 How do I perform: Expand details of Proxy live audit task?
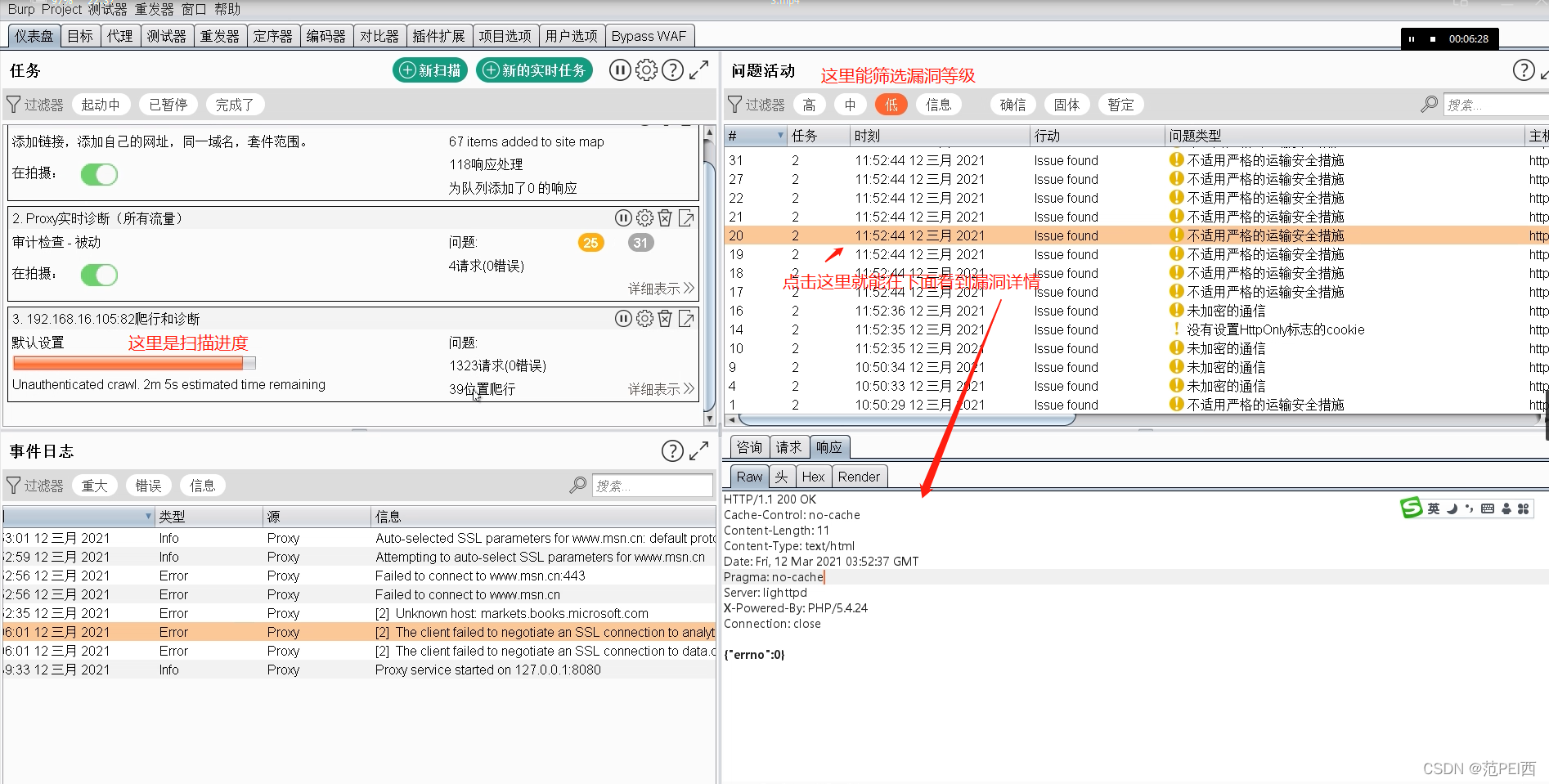[661, 289]
